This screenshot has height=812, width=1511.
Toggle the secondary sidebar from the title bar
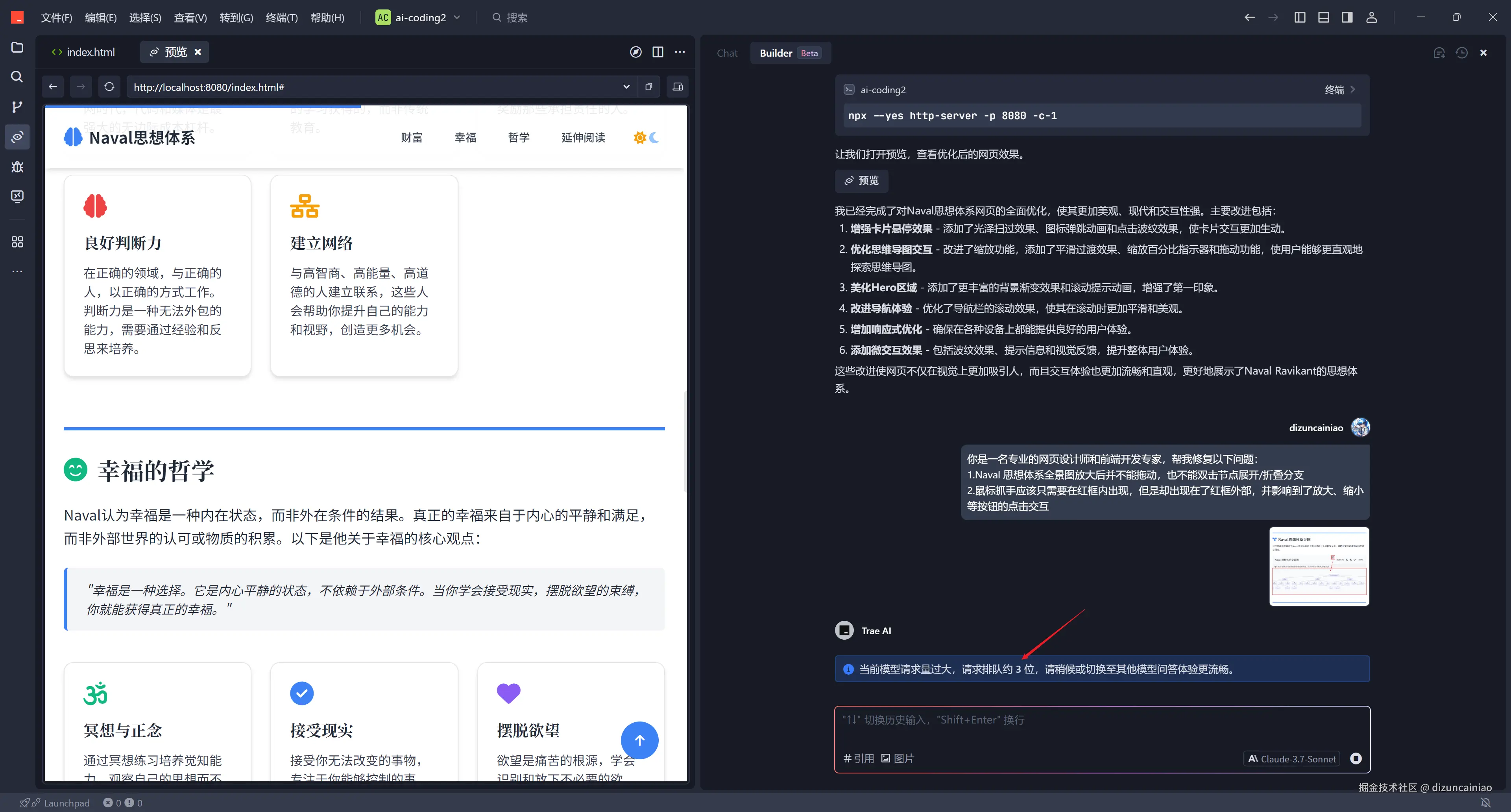1347,17
